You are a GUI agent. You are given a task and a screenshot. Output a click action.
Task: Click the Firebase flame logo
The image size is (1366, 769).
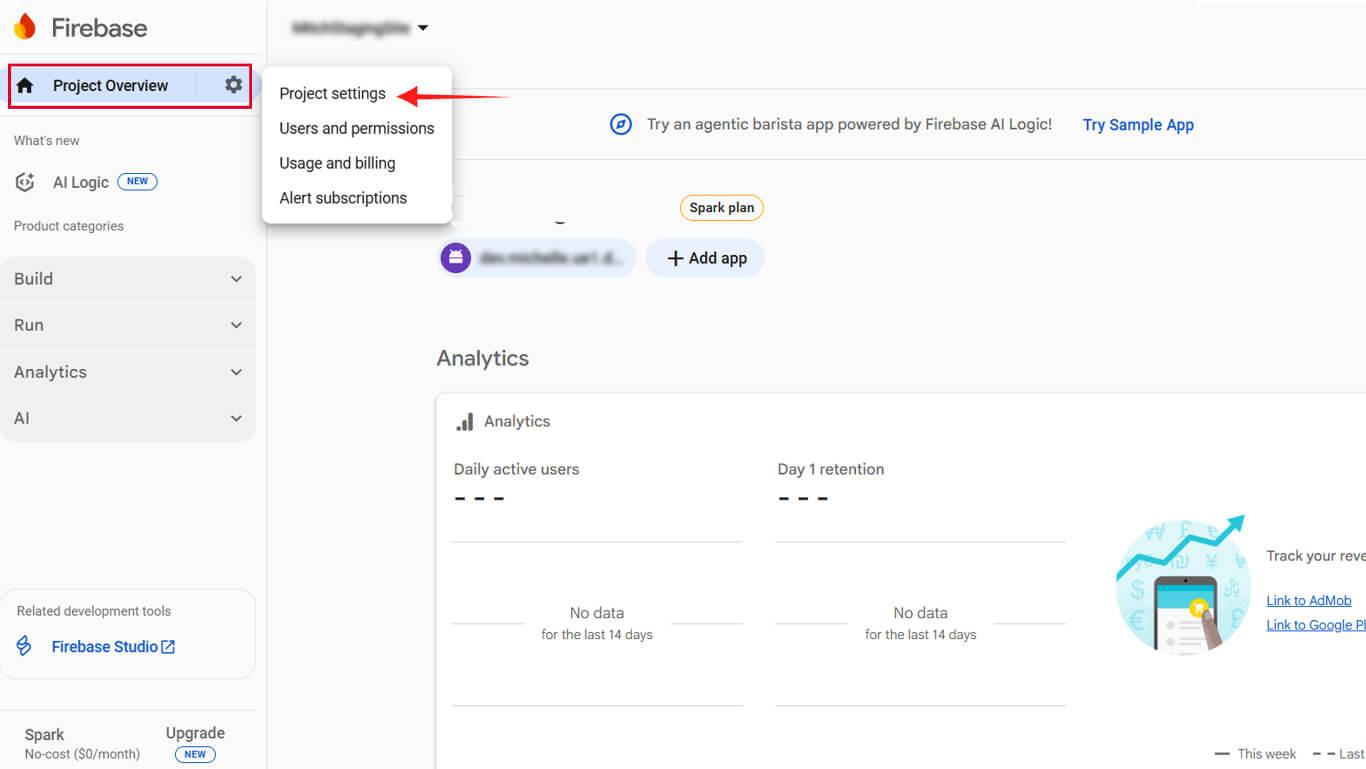point(25,27)
